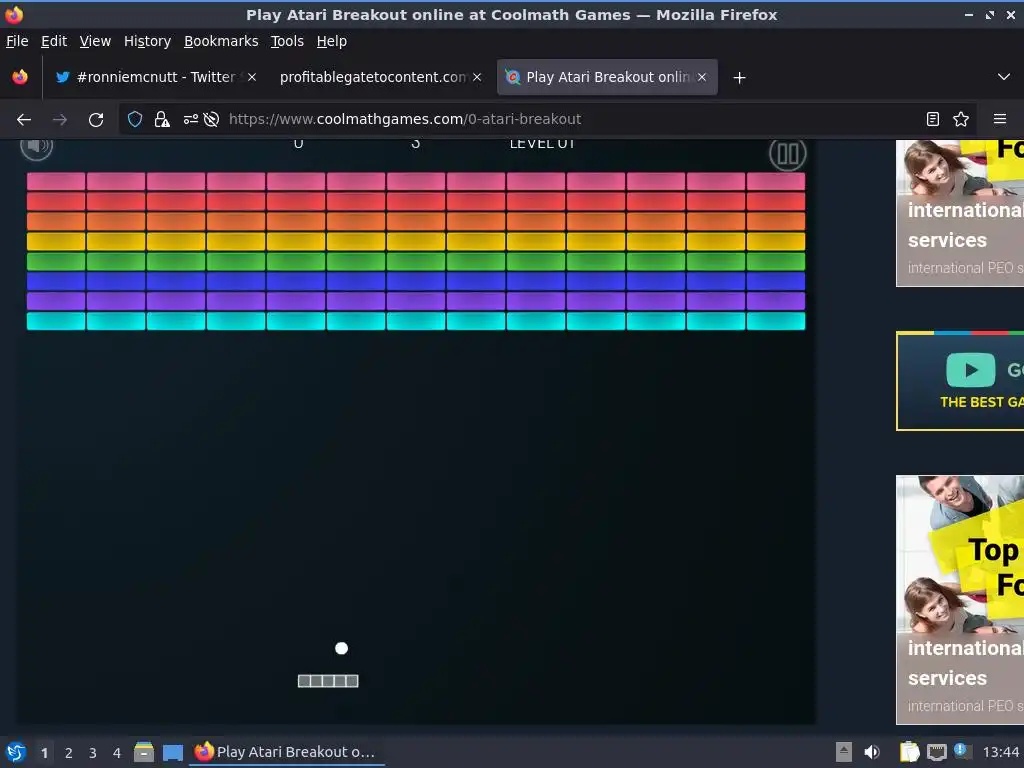Open the network connection tray icon
The width and height of the screenshot is (1024, 768).
tap(936, 752)
